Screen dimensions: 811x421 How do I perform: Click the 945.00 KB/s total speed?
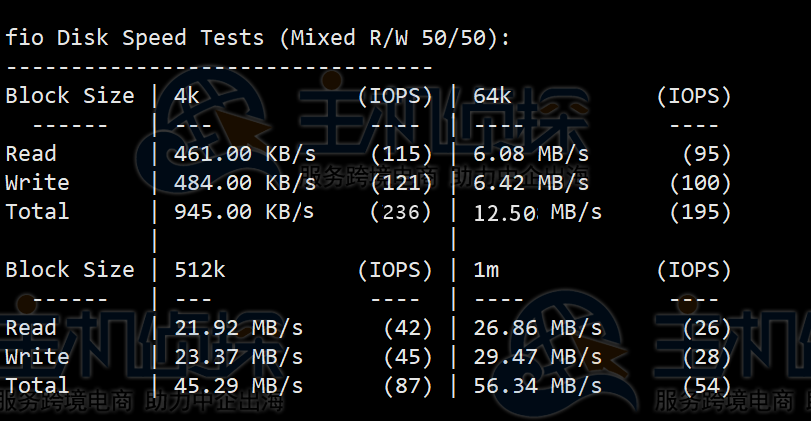pos(244,212)
